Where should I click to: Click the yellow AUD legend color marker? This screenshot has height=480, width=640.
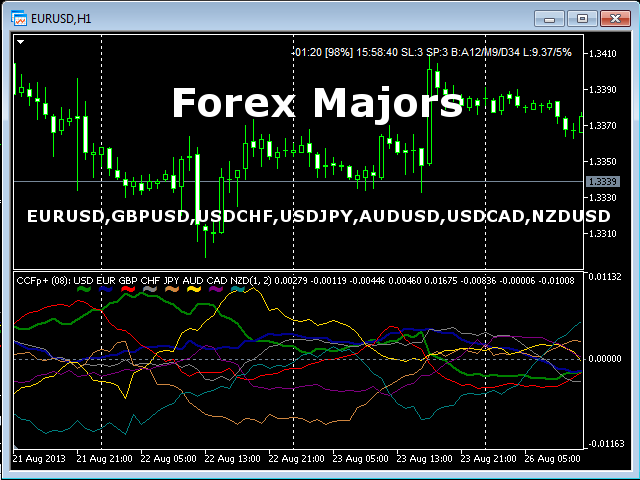point(194,289)
